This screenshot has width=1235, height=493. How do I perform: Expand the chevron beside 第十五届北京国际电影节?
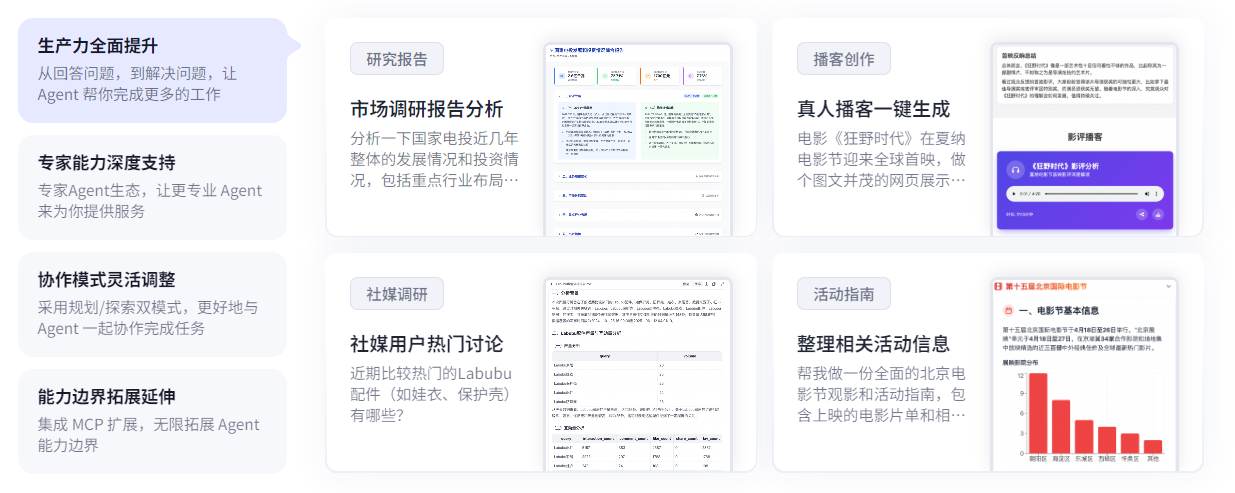click(1168, 286)
